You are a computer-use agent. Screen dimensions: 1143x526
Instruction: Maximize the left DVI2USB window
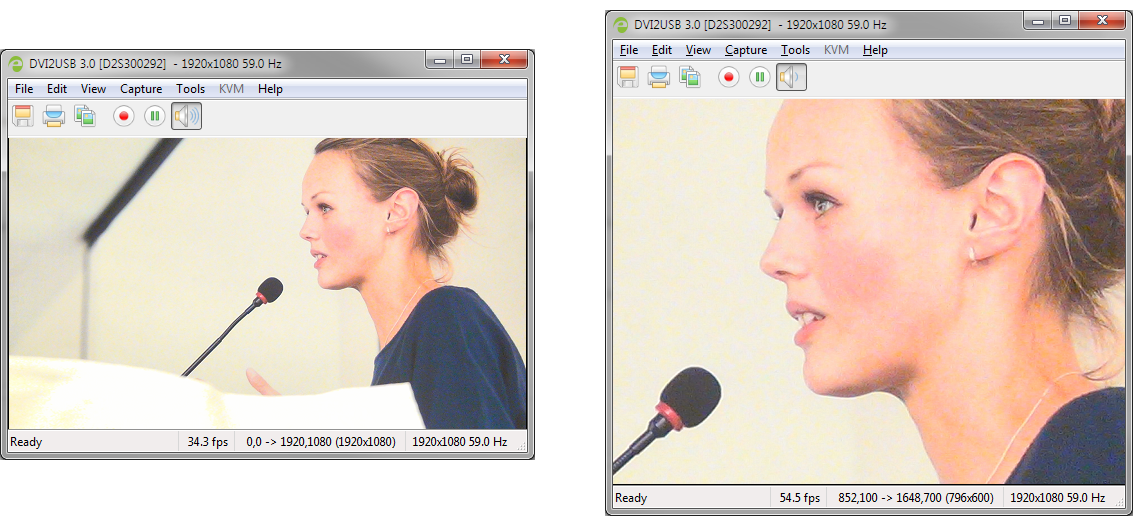[467, 60]
